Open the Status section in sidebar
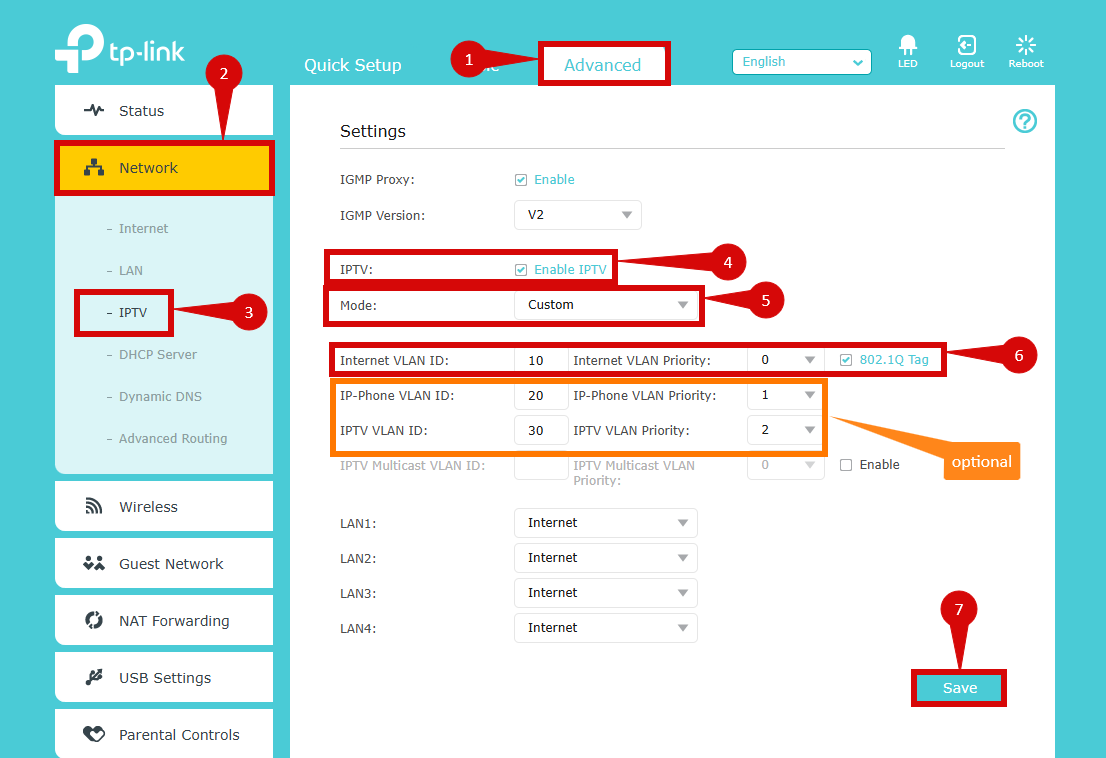 coord(141,111)
